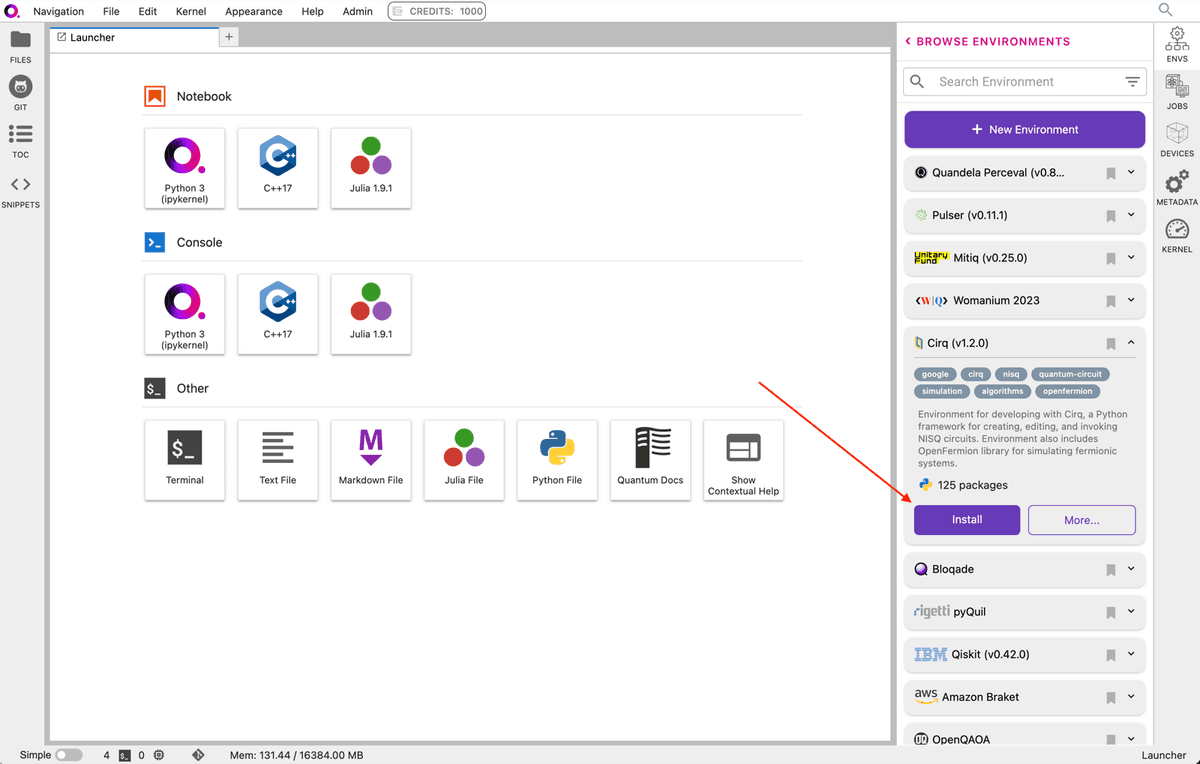
Task: Bookmark the Qiskit environment
Action: [1110, 655]
